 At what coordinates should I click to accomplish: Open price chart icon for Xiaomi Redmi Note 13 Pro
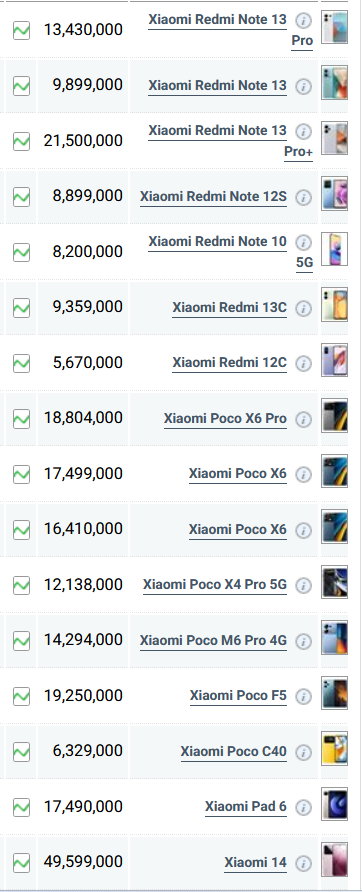pos(22,30)
